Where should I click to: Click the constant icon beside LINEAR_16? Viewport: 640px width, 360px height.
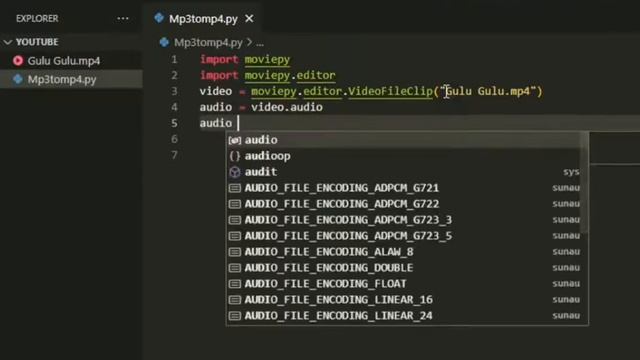[x=235, y=300]
